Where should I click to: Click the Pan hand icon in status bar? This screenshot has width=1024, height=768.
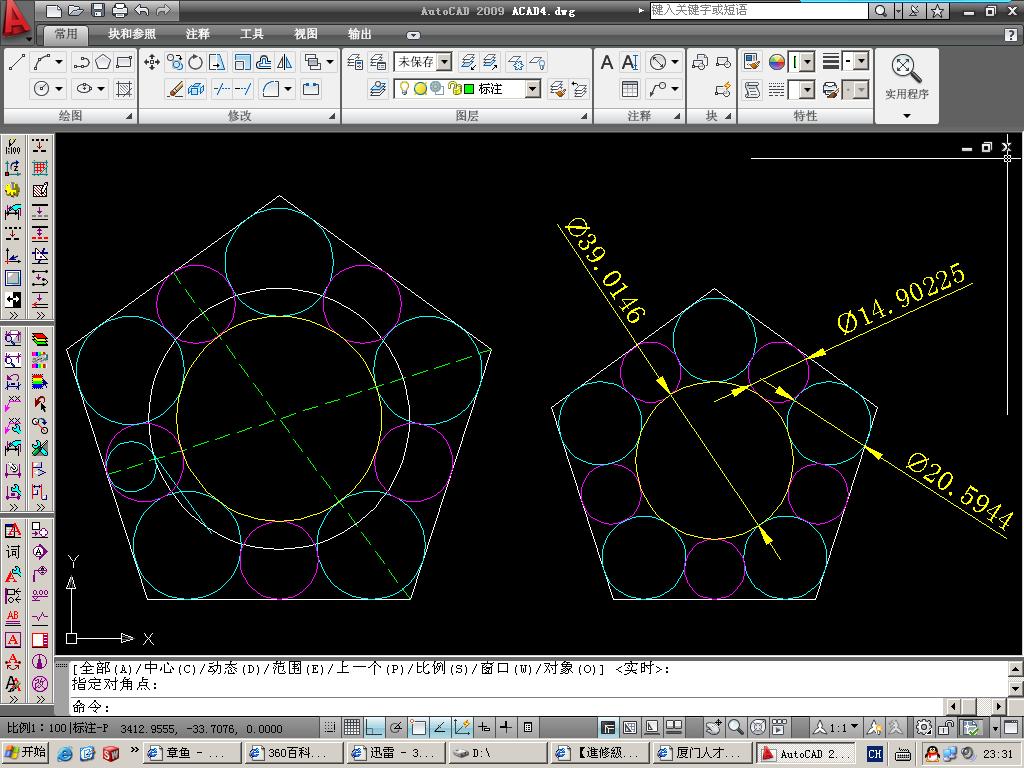point(714,727)
